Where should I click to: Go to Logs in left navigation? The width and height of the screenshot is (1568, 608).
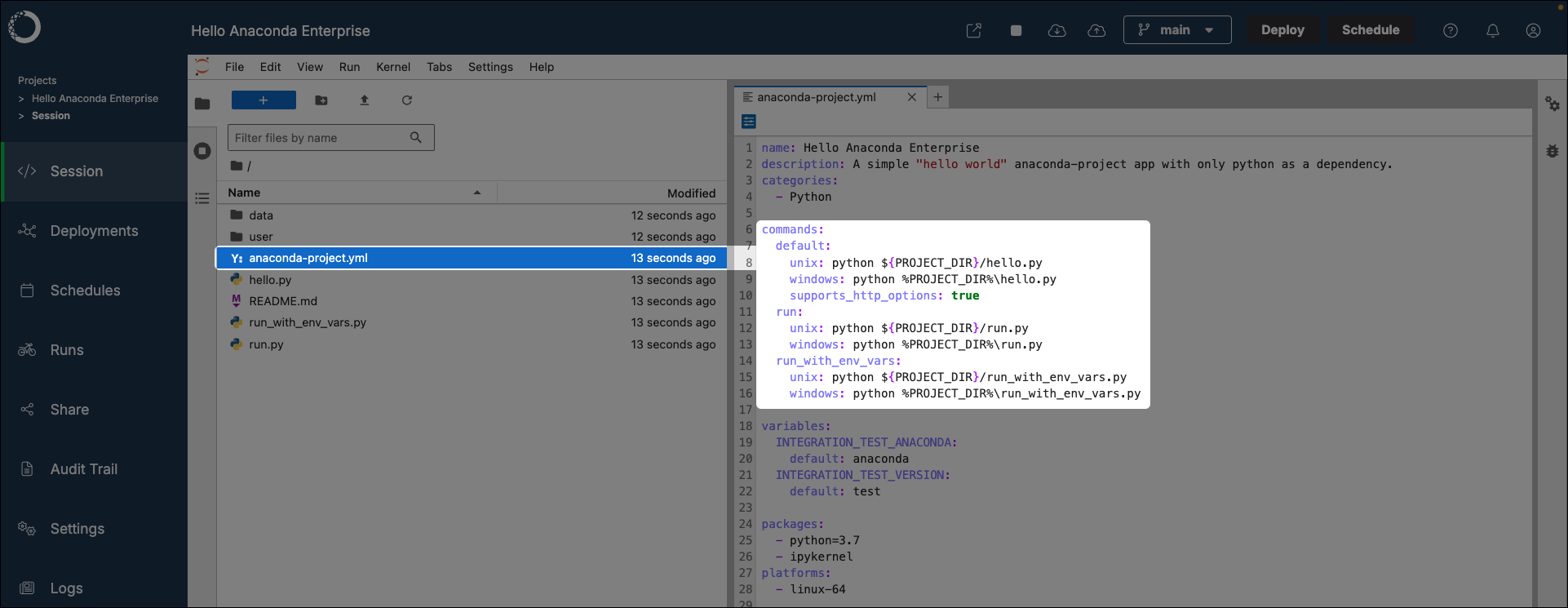[95, 588]
